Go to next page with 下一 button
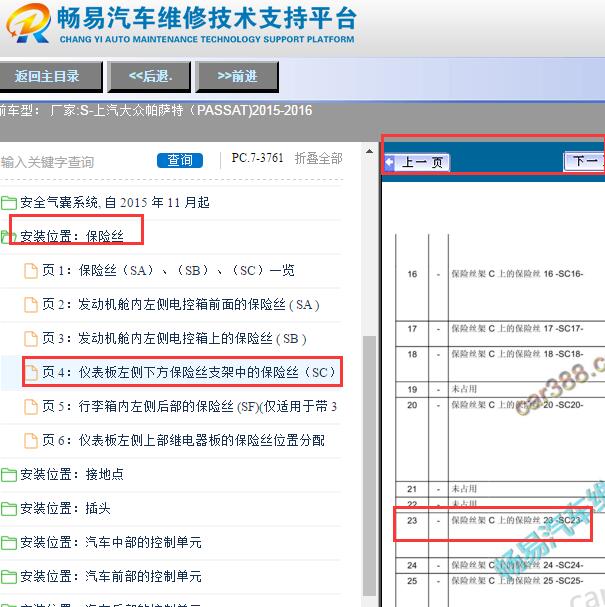The image size is (605, 607). (x=584, y=161)
